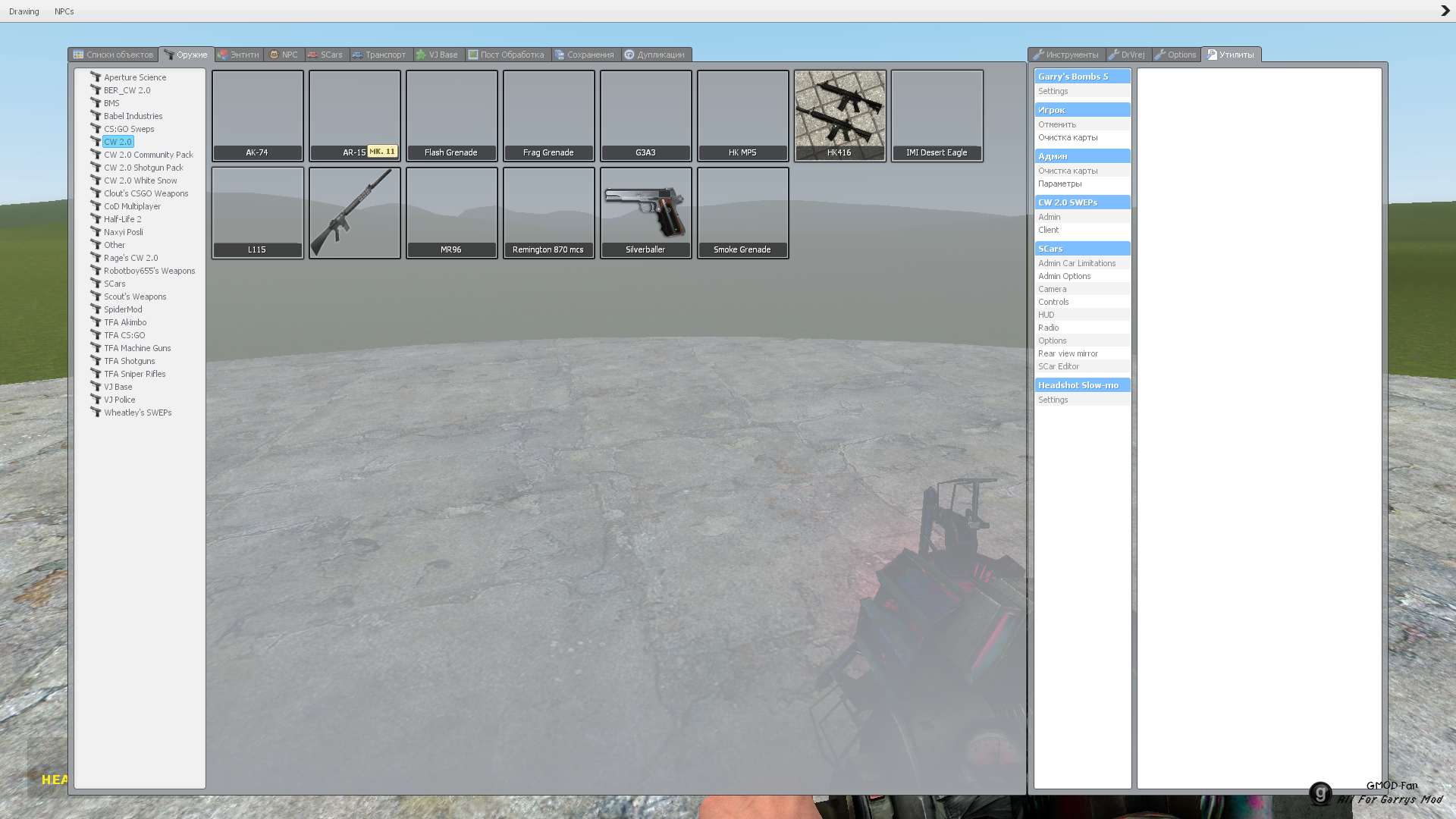Open the Инструменты tab
Screen dimensions: 1456x819
pyautogui.click(x=1065, y=55)
